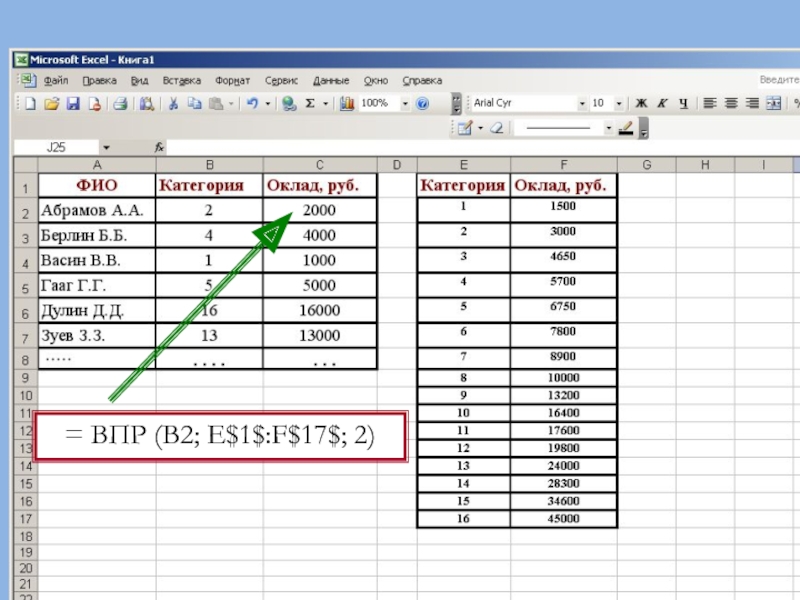800x600 pixels.
Task: Click the Save (floppy disk) icon
Action: (72, 103)
